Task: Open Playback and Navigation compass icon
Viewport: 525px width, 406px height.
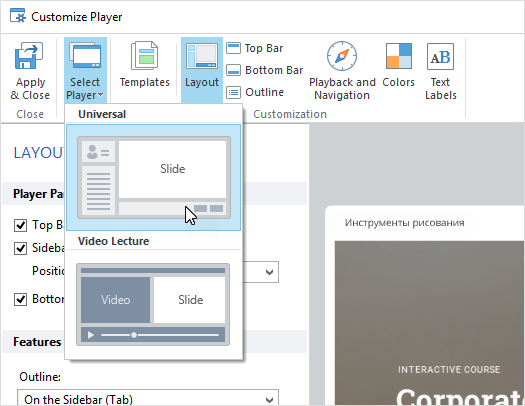Action: coord(342,56)
